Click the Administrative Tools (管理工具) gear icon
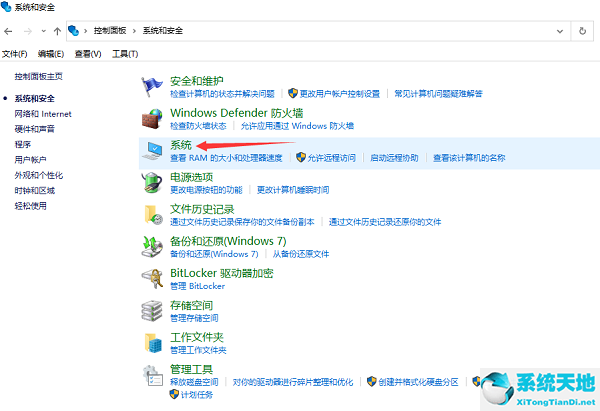The image size is (600, 411). coord(153,375)
